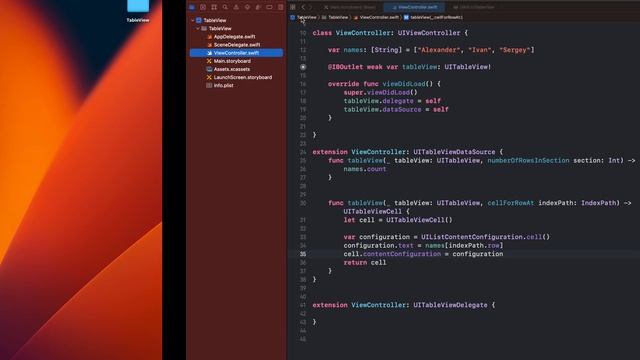This screenshot has height=360, width=640.
Task: Go back with editor history arrow
Action: coord(303,7)
